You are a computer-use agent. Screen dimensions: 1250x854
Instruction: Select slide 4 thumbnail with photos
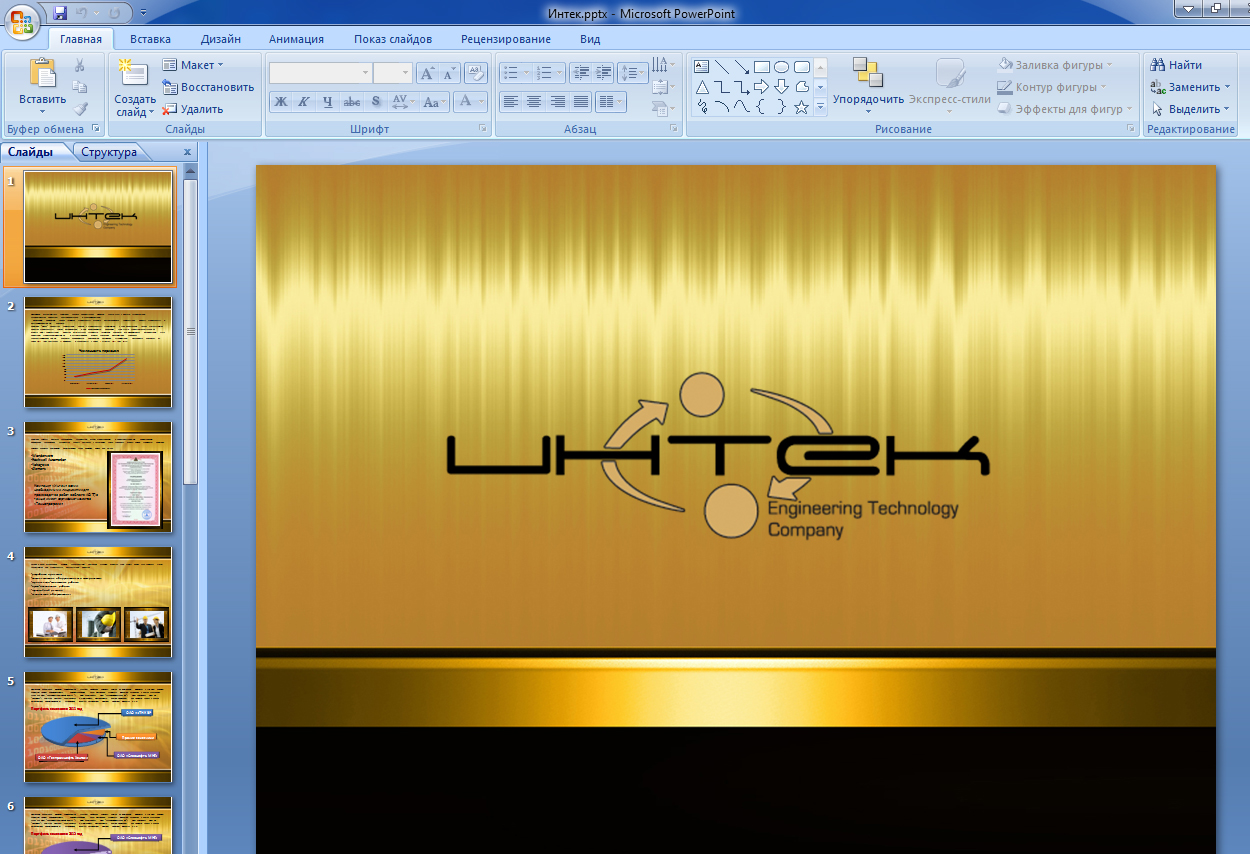tap(98, 602)
